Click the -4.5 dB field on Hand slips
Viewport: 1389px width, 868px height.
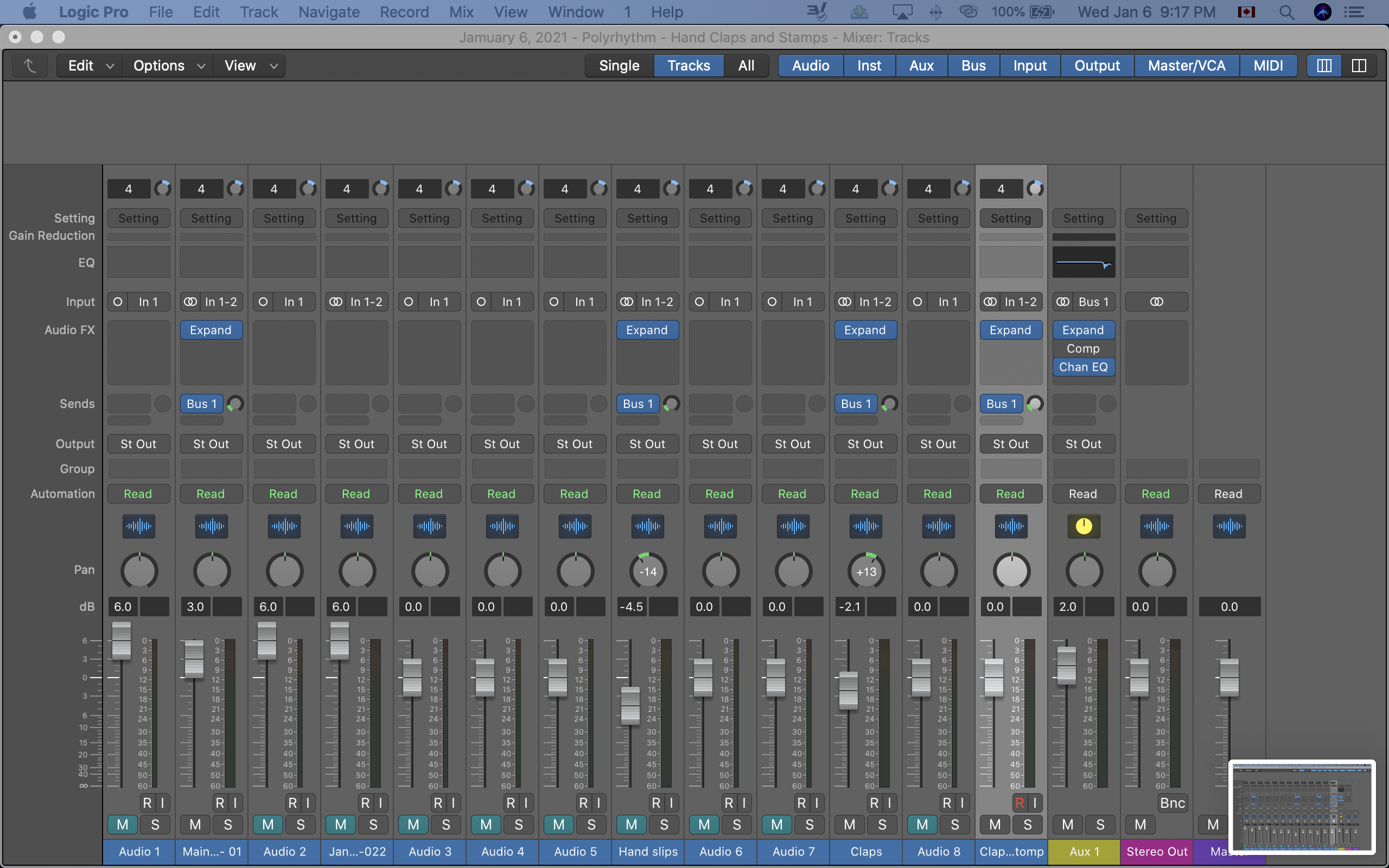[632, 607]
